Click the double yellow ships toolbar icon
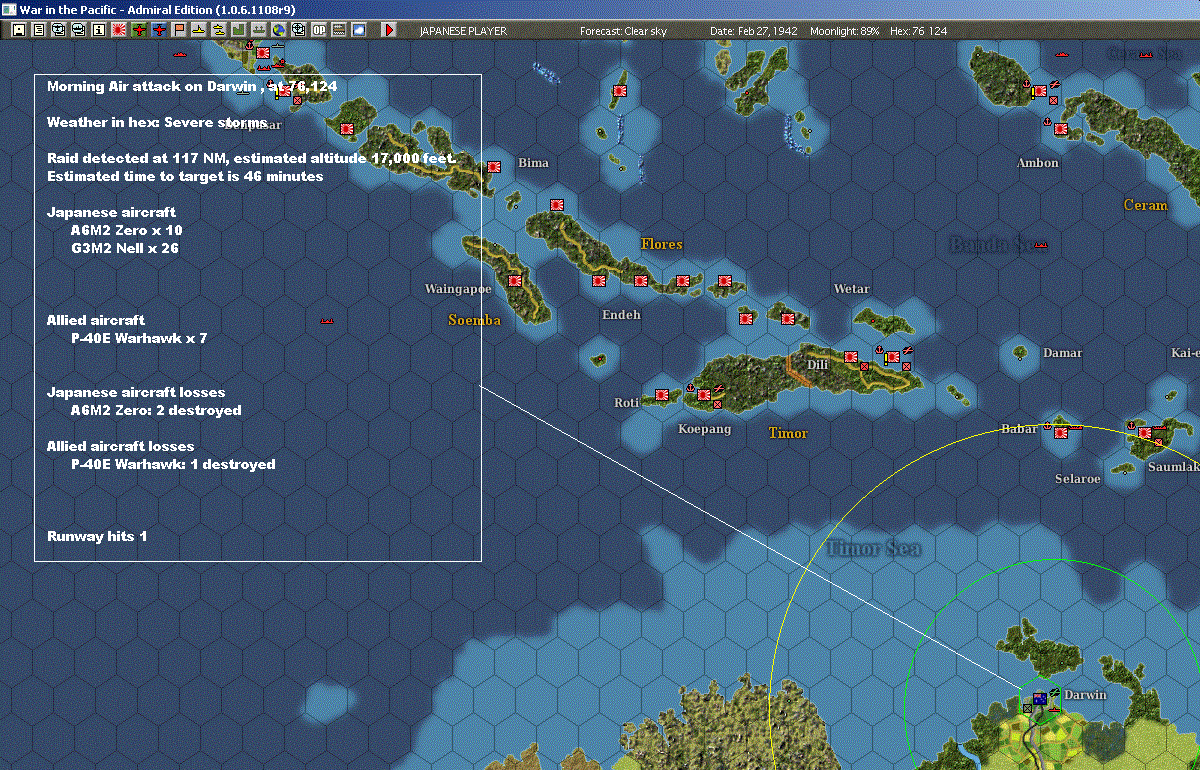This screenshot has width=1200, height=770. 218,30
